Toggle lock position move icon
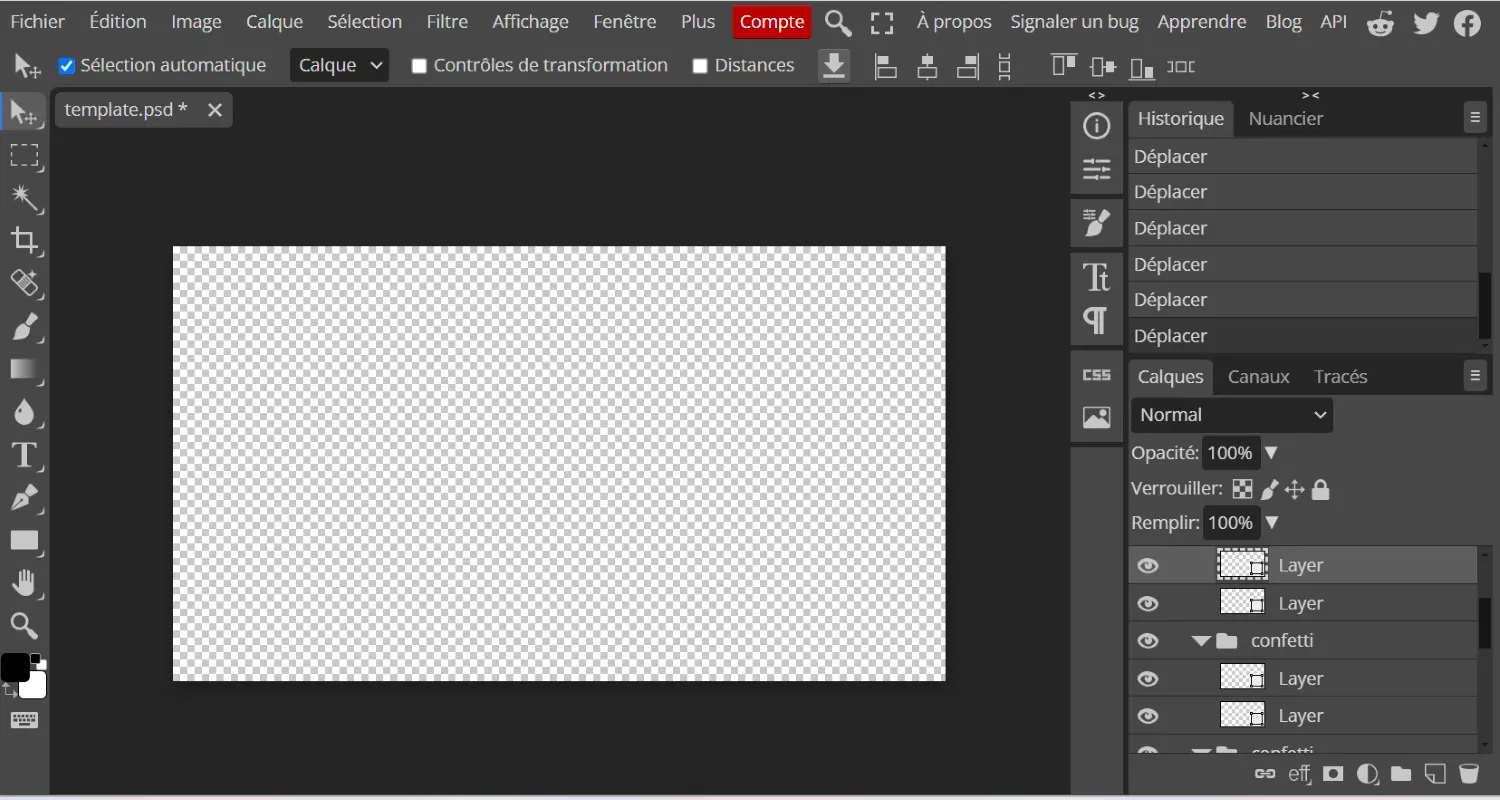Screen dimensions: 1500x800 pyautogui.click(x=1294, y=490)
